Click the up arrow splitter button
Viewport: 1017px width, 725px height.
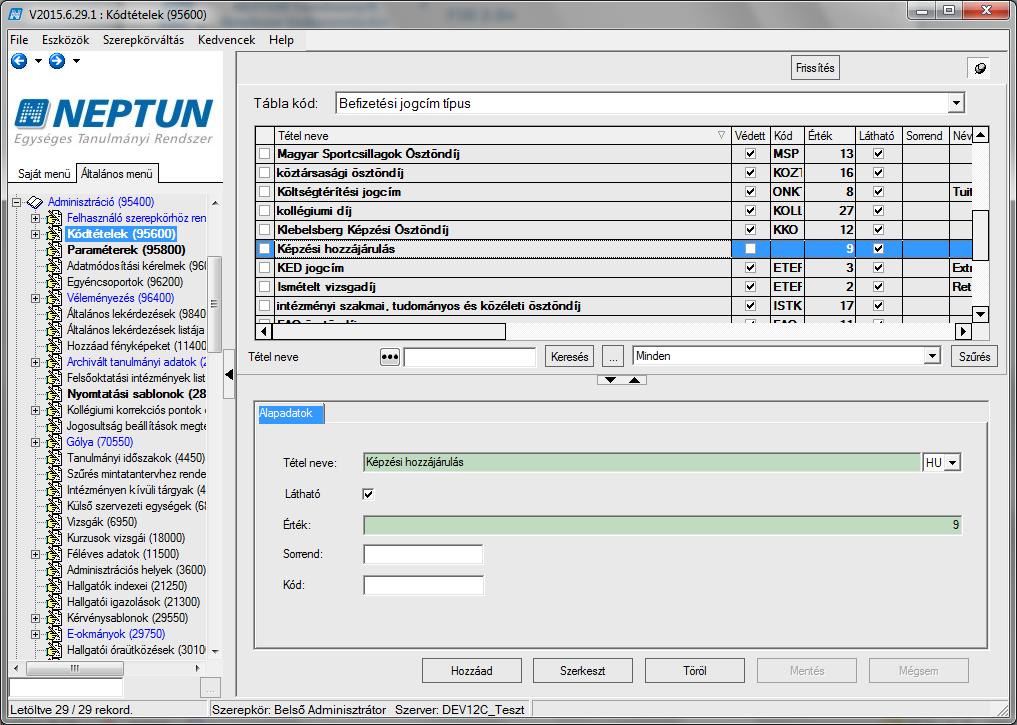tap(634, 380)
